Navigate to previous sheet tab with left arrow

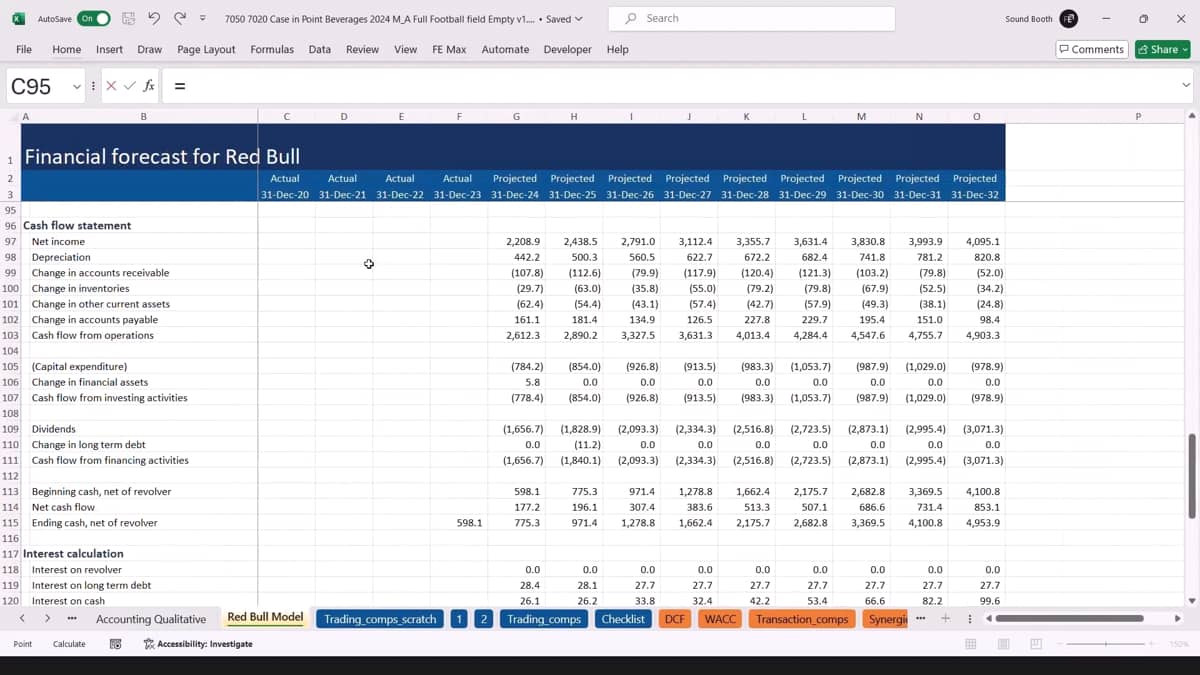[22, 619]
